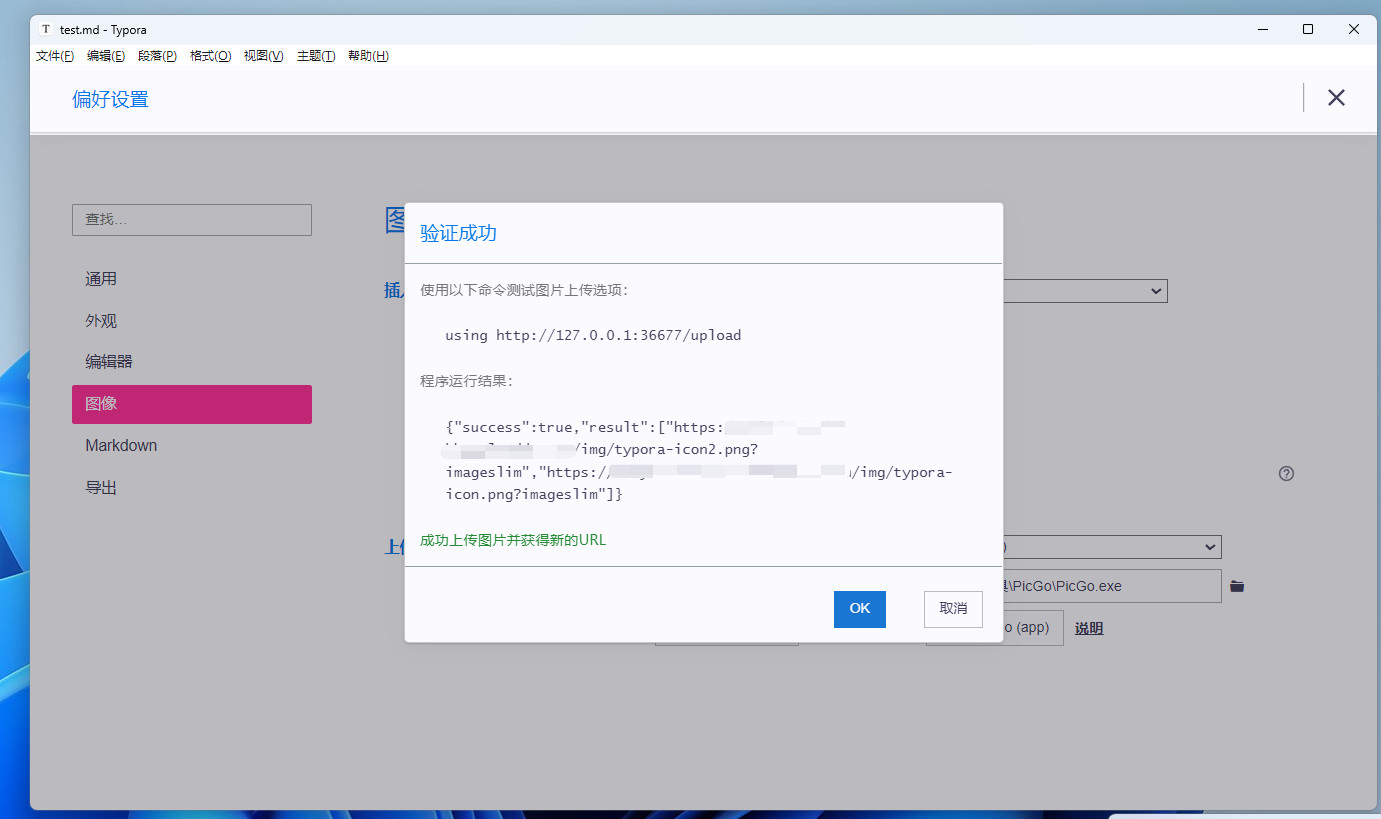
Task: Select the 导出 settings category
Action: click(192, 488)
